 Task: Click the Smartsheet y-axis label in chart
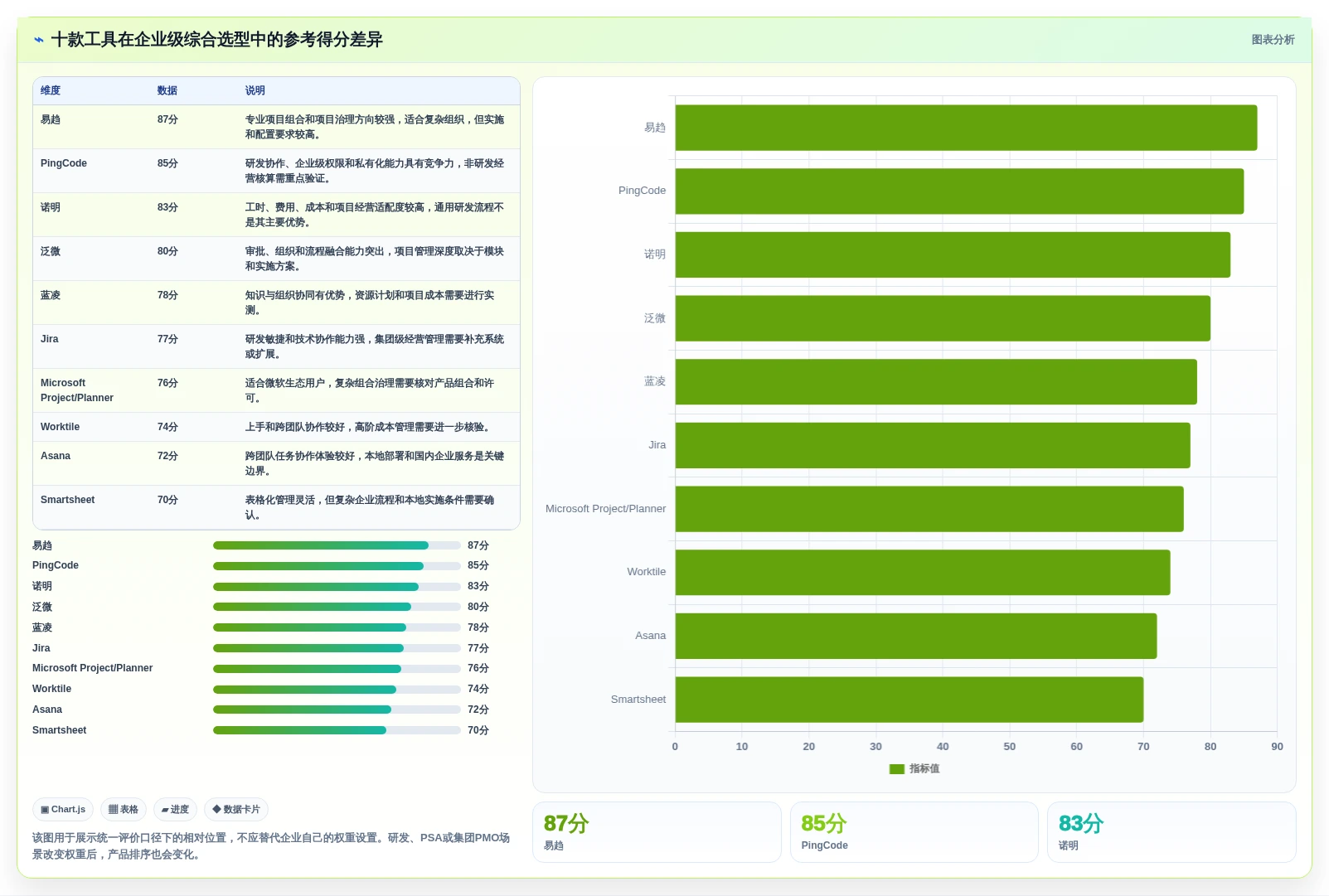click(x=638, y=700)
